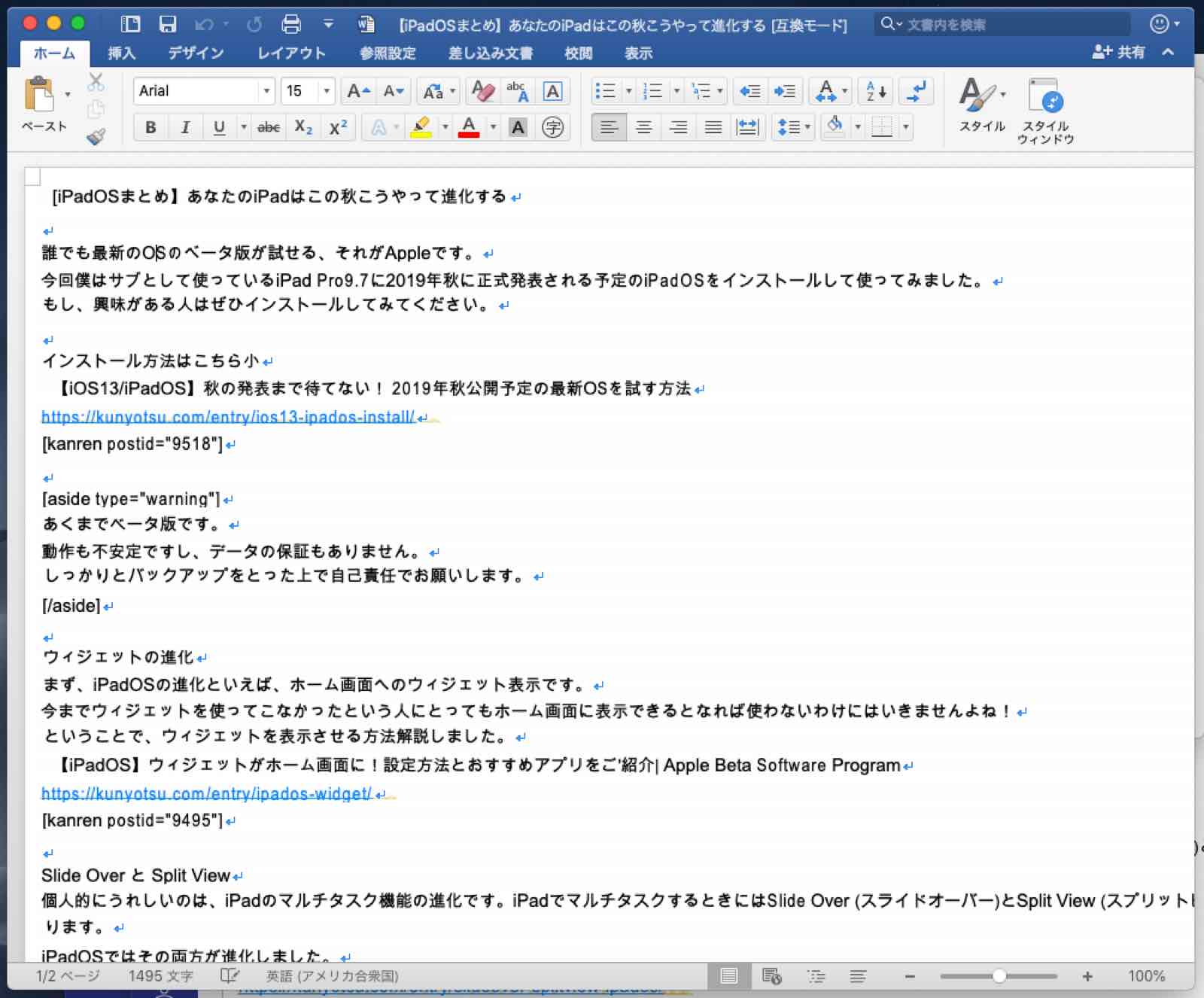Open the レイアウト ribbon tab

coord(291,53)
